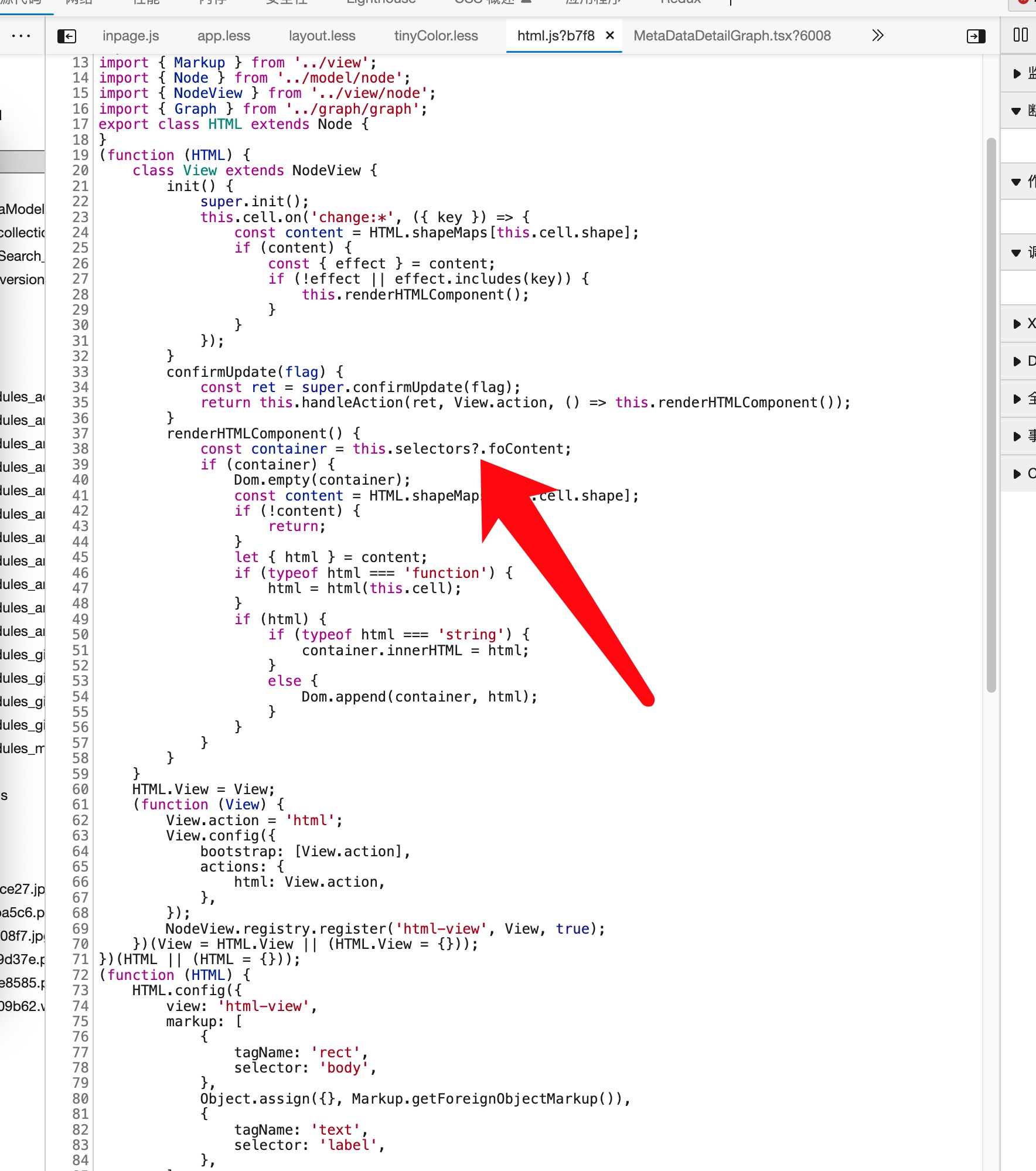Toggle a breakpoint on line 23

click(x=79, y=217)
